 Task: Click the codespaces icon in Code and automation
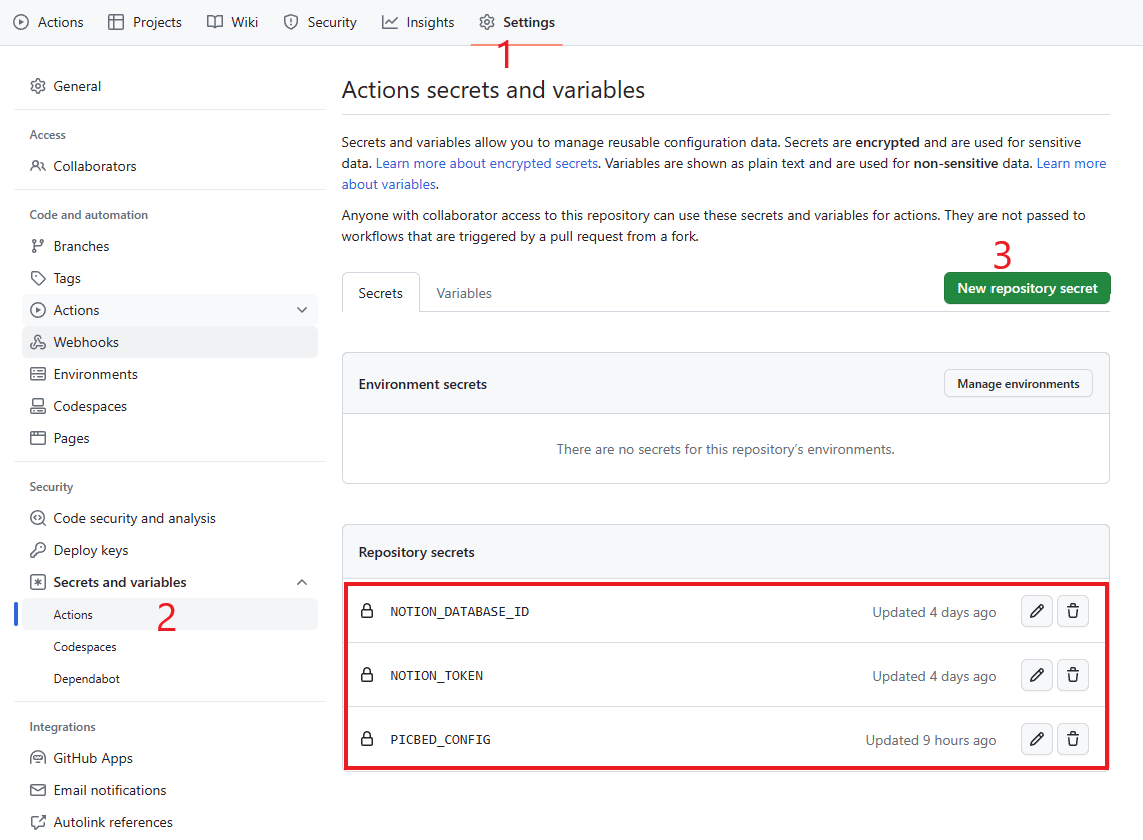click(x=38, y=406)
